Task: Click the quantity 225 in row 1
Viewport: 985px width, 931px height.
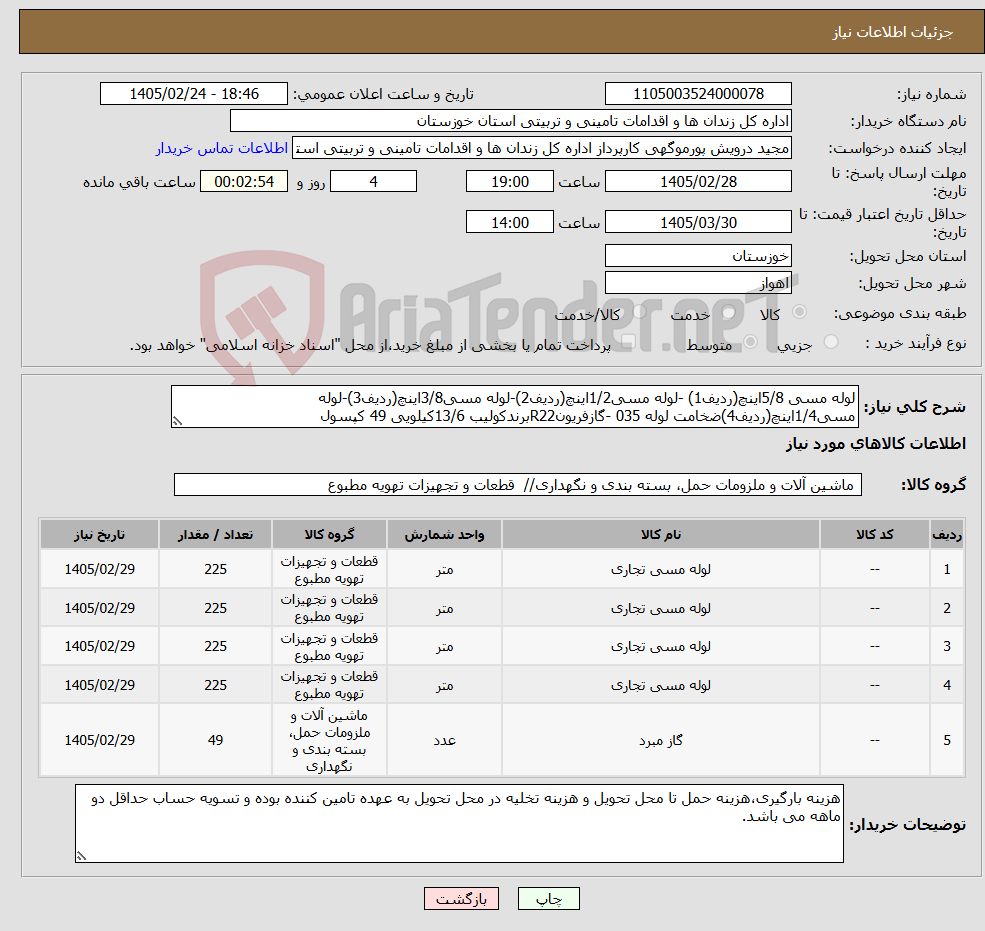Action: (215, 569)
